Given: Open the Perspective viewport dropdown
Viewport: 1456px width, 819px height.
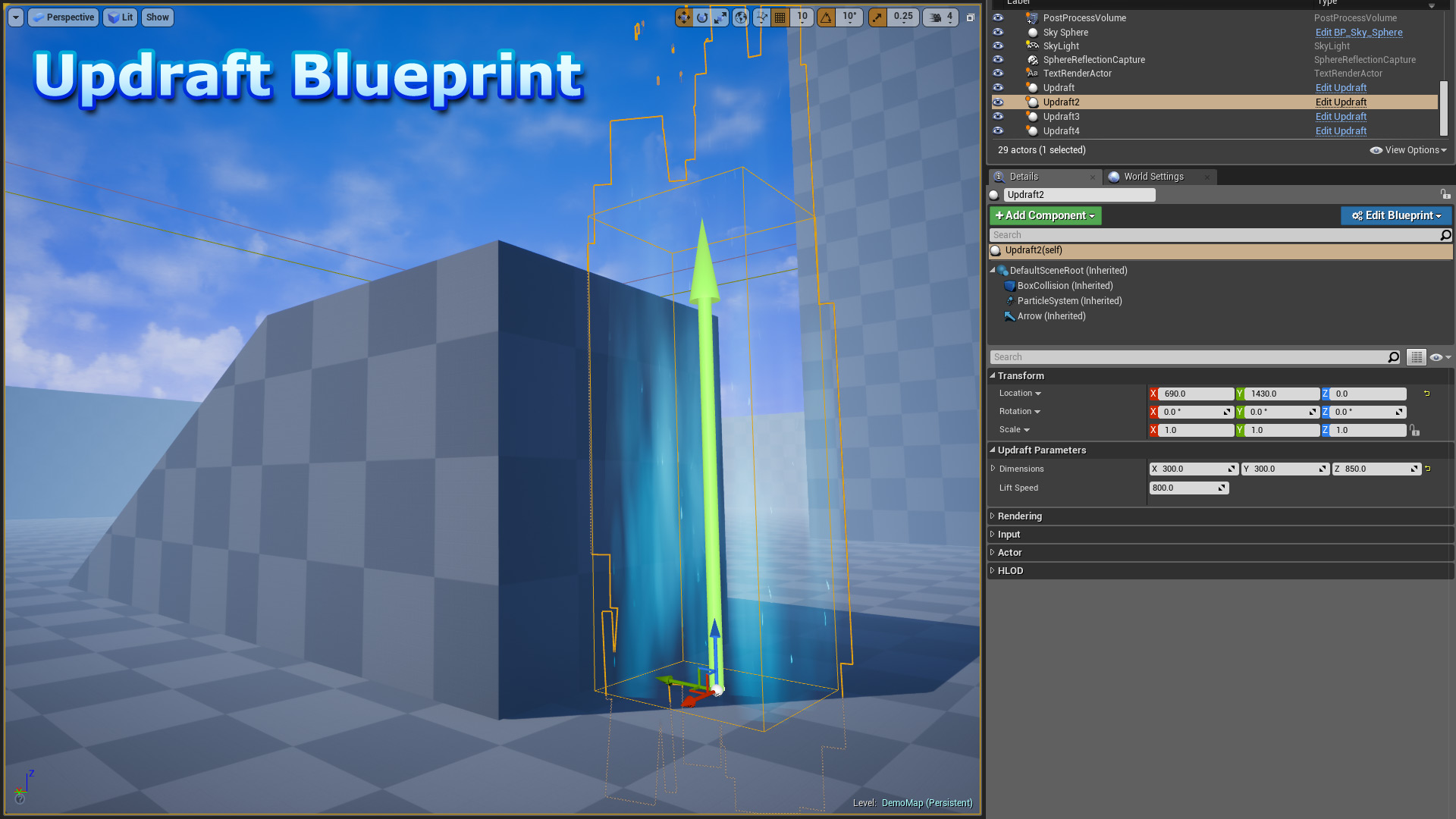Looking at the screenshot, I should tap(64, 17).
